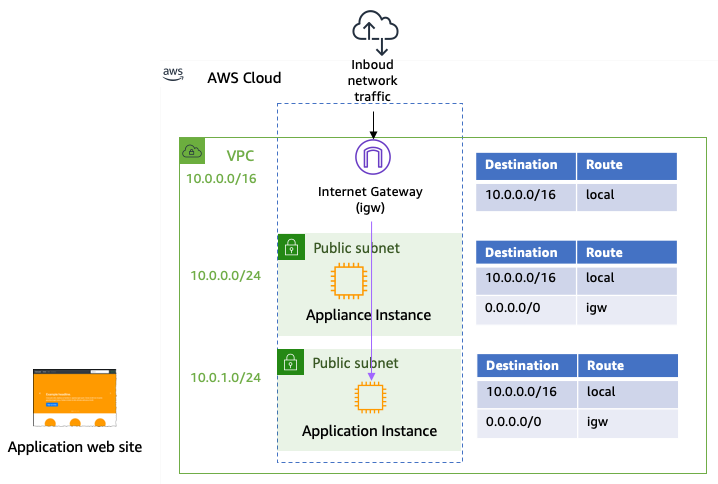
Task: Click the subnet CIDR 10.0.1.0/24 text
Action: (225, 378)
